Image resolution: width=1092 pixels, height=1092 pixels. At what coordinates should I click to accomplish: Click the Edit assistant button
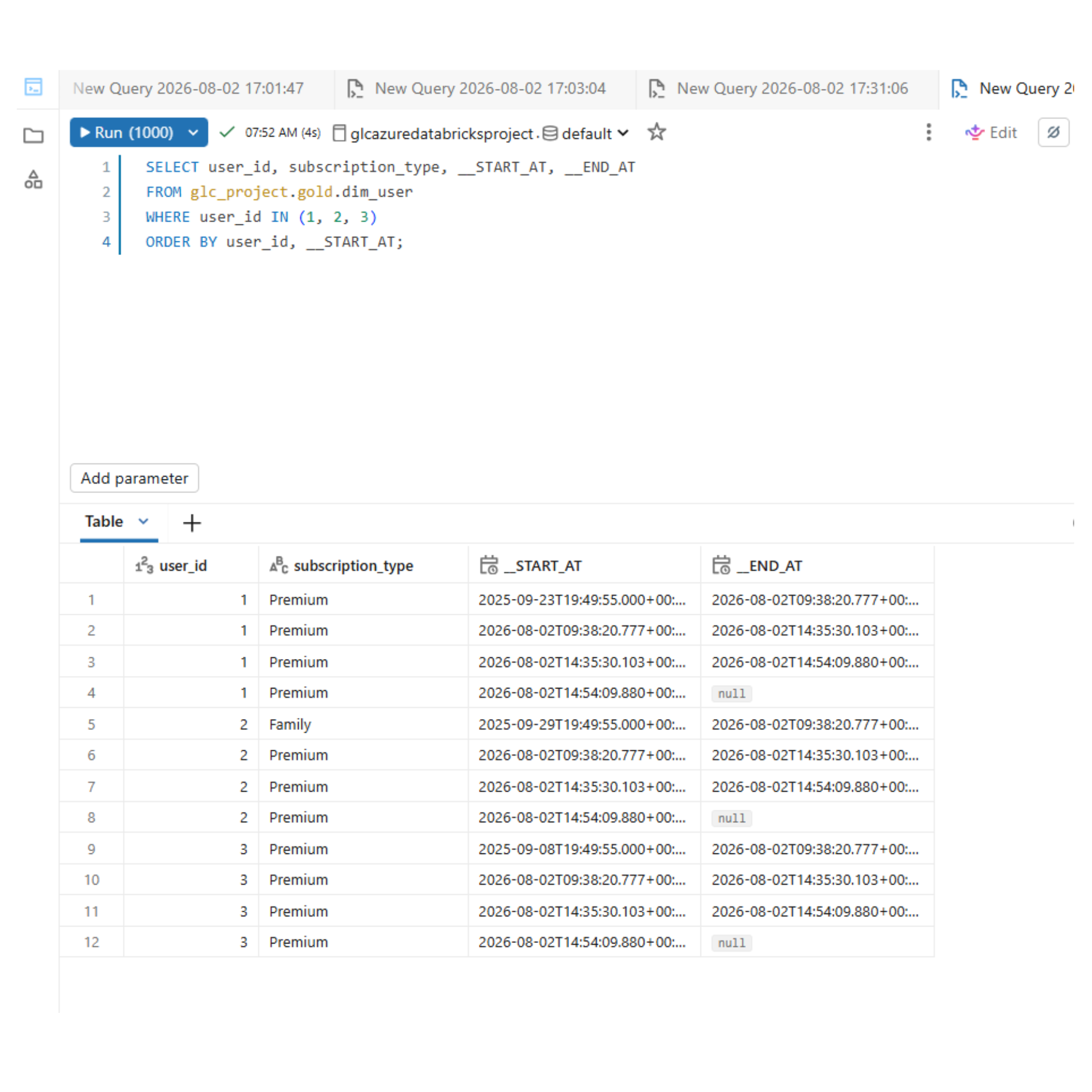pyautogui.click(x=992, y=132)
